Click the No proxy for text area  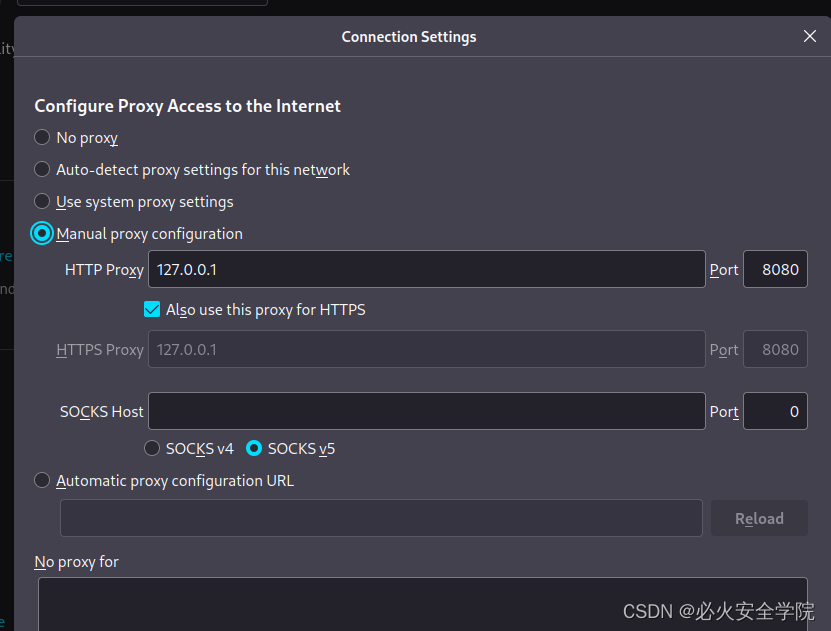pyautogui.click(x=422, y=603)
